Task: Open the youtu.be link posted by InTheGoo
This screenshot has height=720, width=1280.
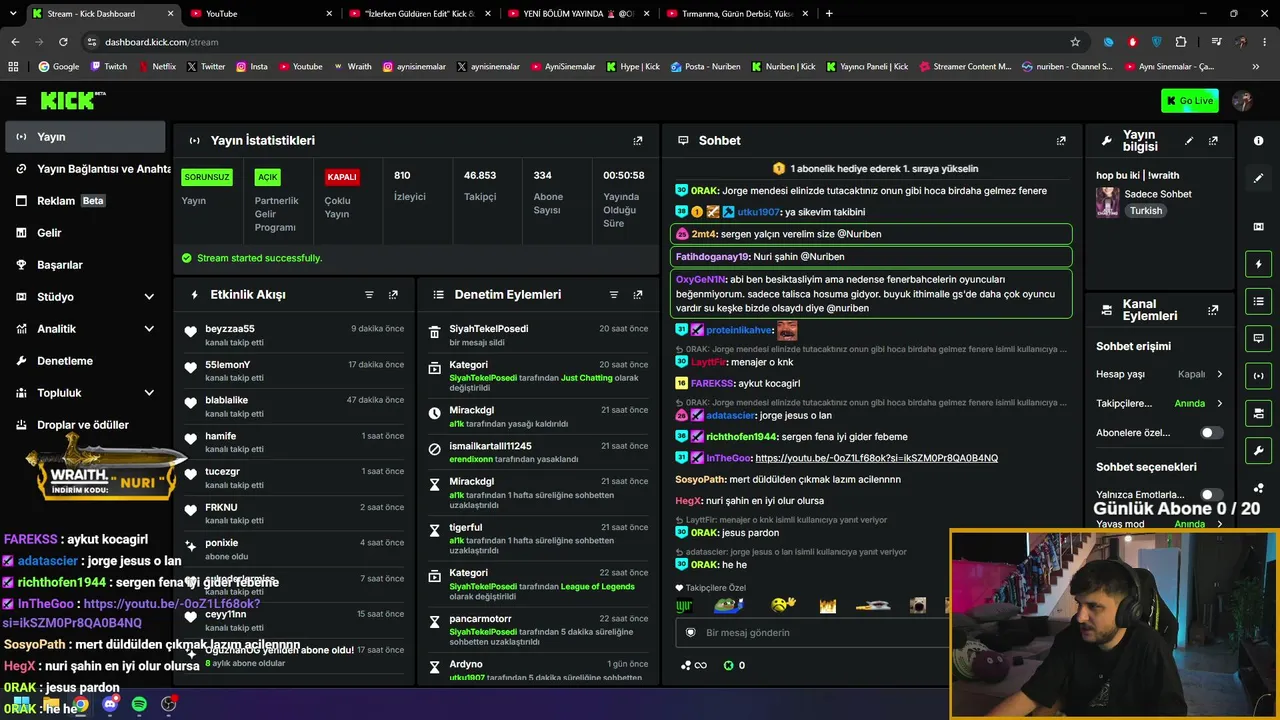Action: click(x=876, y=458)
